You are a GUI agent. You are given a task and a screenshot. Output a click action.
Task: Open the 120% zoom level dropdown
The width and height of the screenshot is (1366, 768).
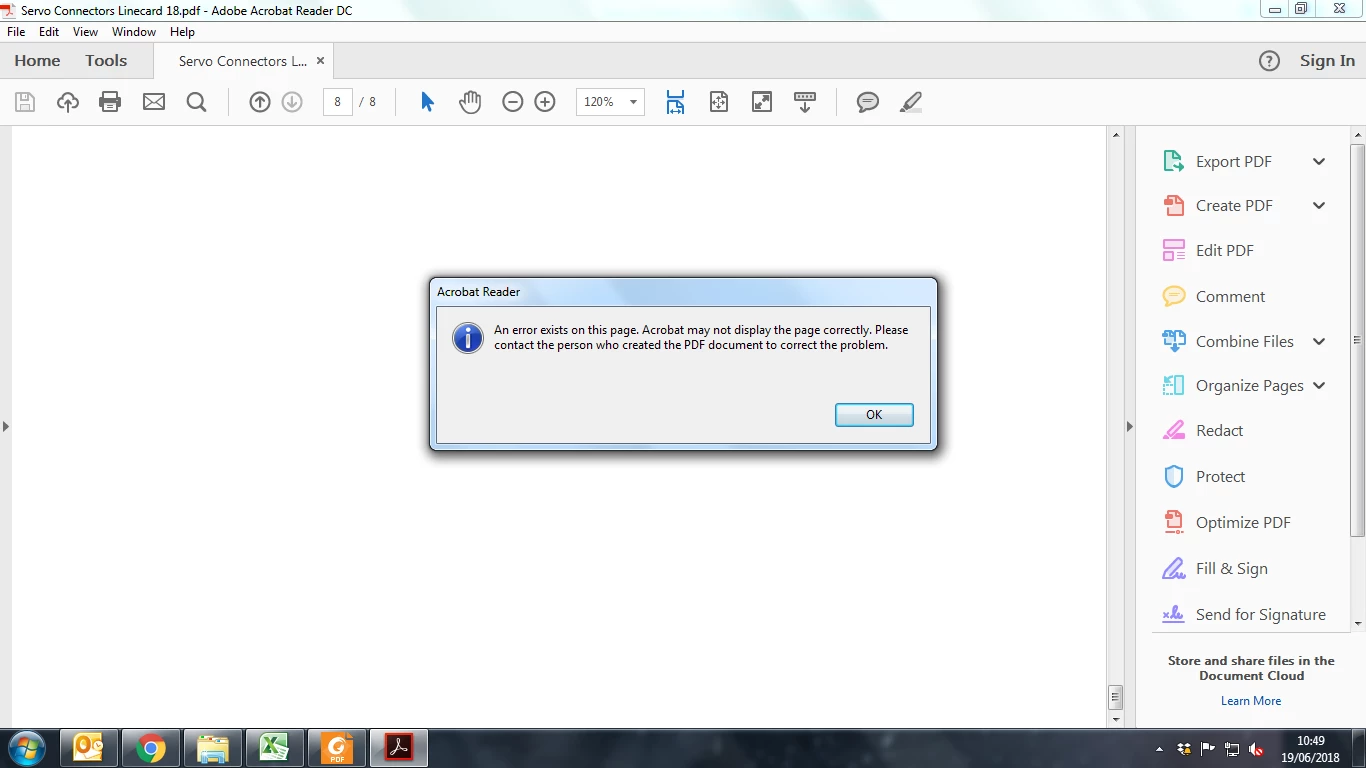633,102
